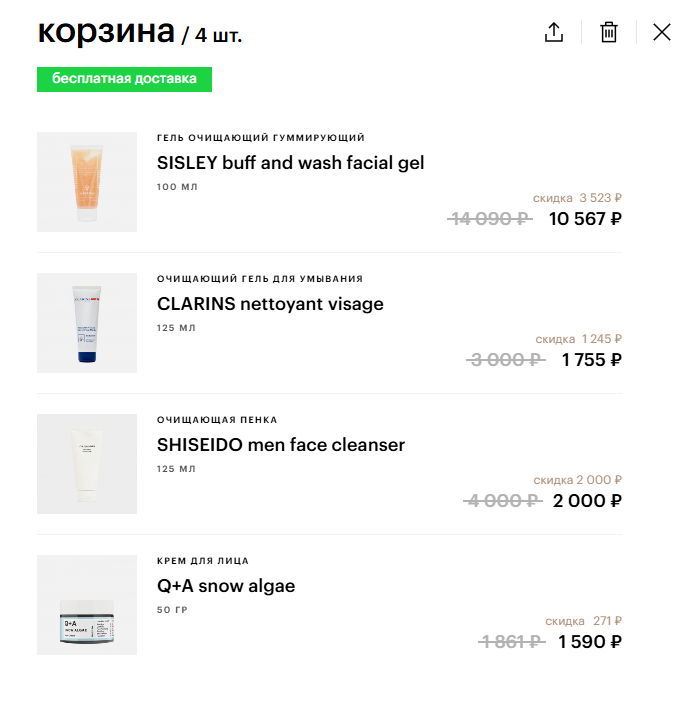Click the trash icon to empty cart
Screen dimensions: 697x706
click(608, 32)
